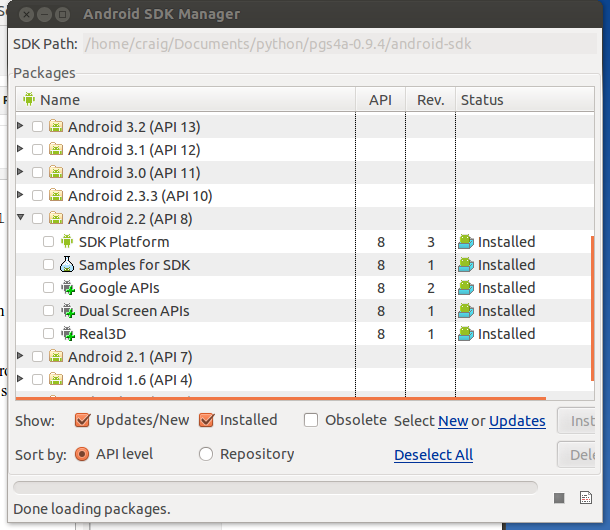Click the stop square icon near progress bar

coord(559,498)
